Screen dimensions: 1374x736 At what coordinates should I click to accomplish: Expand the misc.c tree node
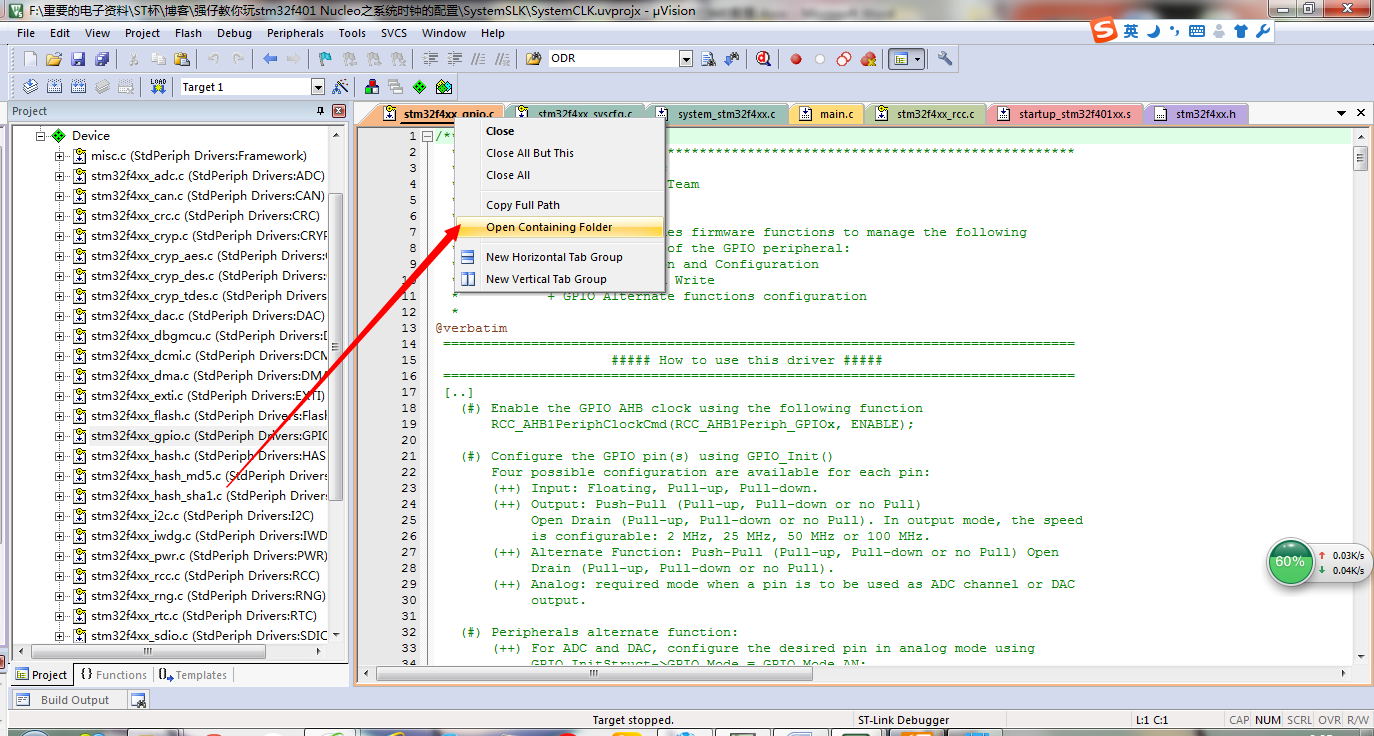click(60, 156)
